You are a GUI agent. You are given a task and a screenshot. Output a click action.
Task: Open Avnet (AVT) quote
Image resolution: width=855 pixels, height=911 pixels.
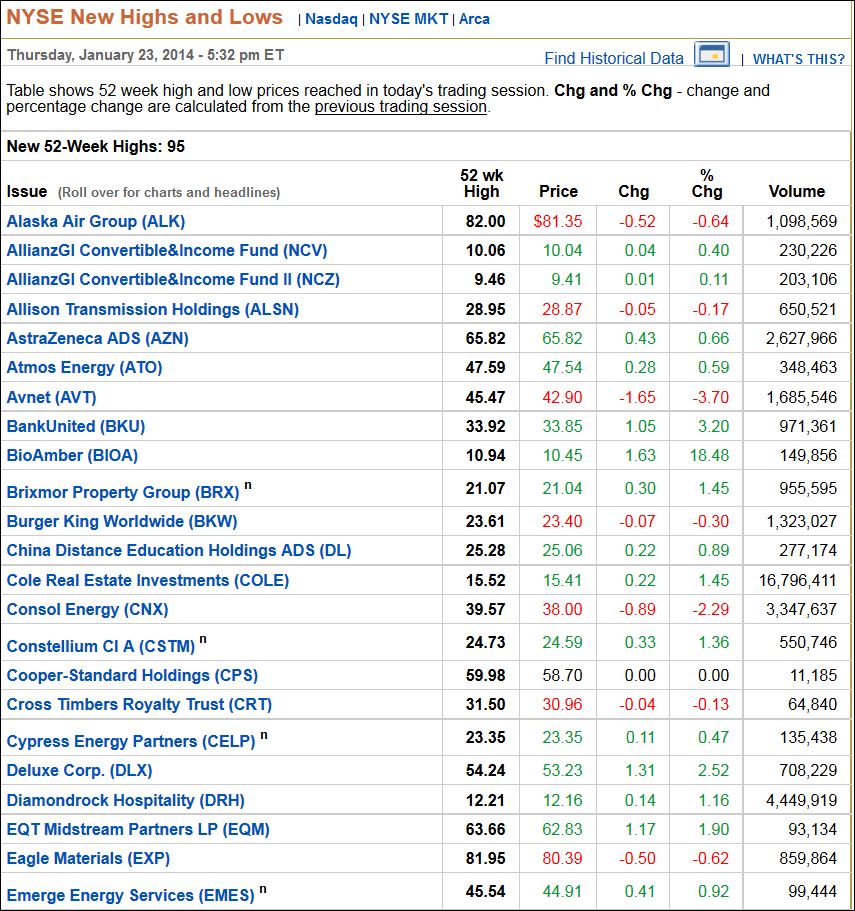tap(51, 397)
